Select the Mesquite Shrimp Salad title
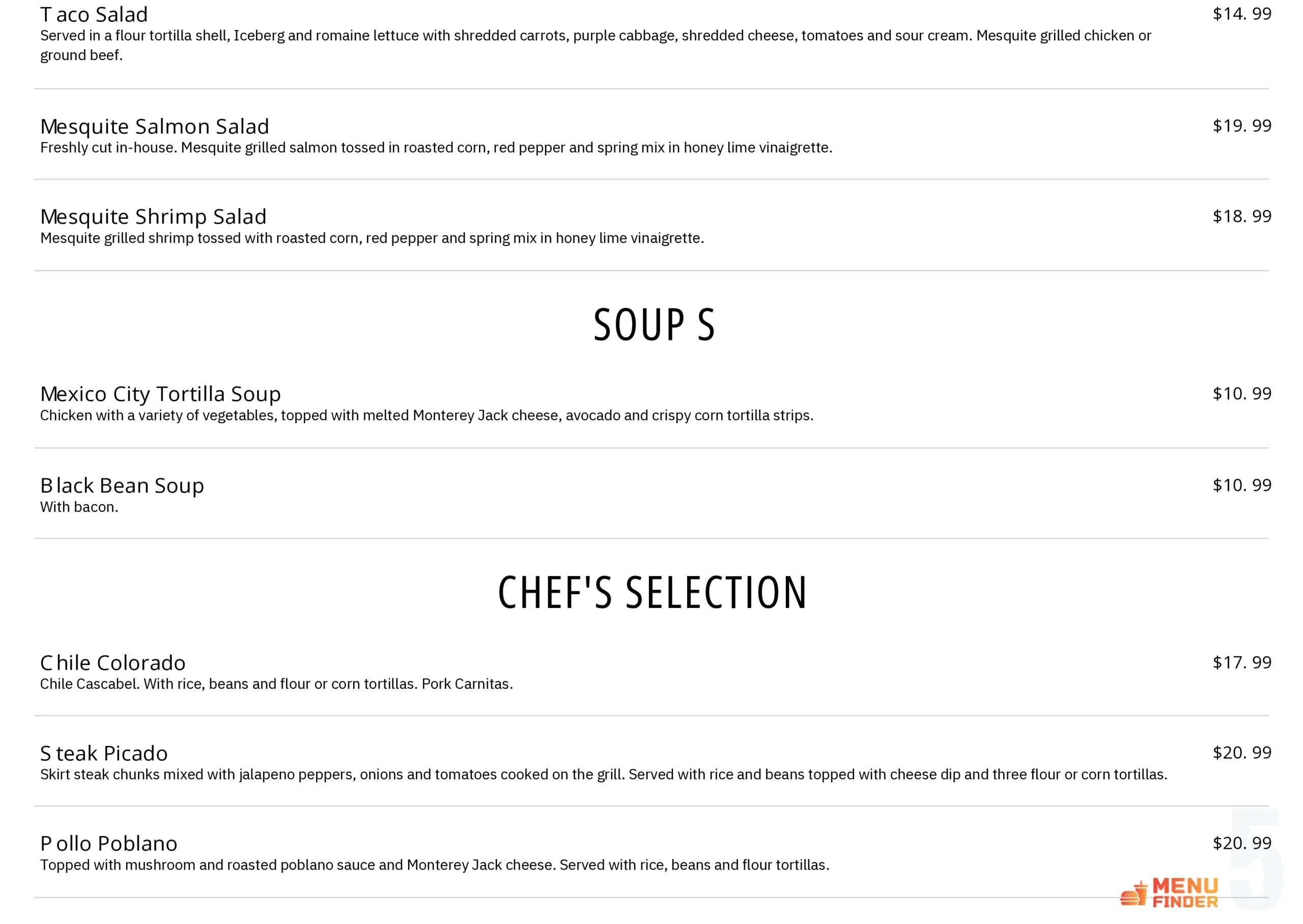 [153, 217]
